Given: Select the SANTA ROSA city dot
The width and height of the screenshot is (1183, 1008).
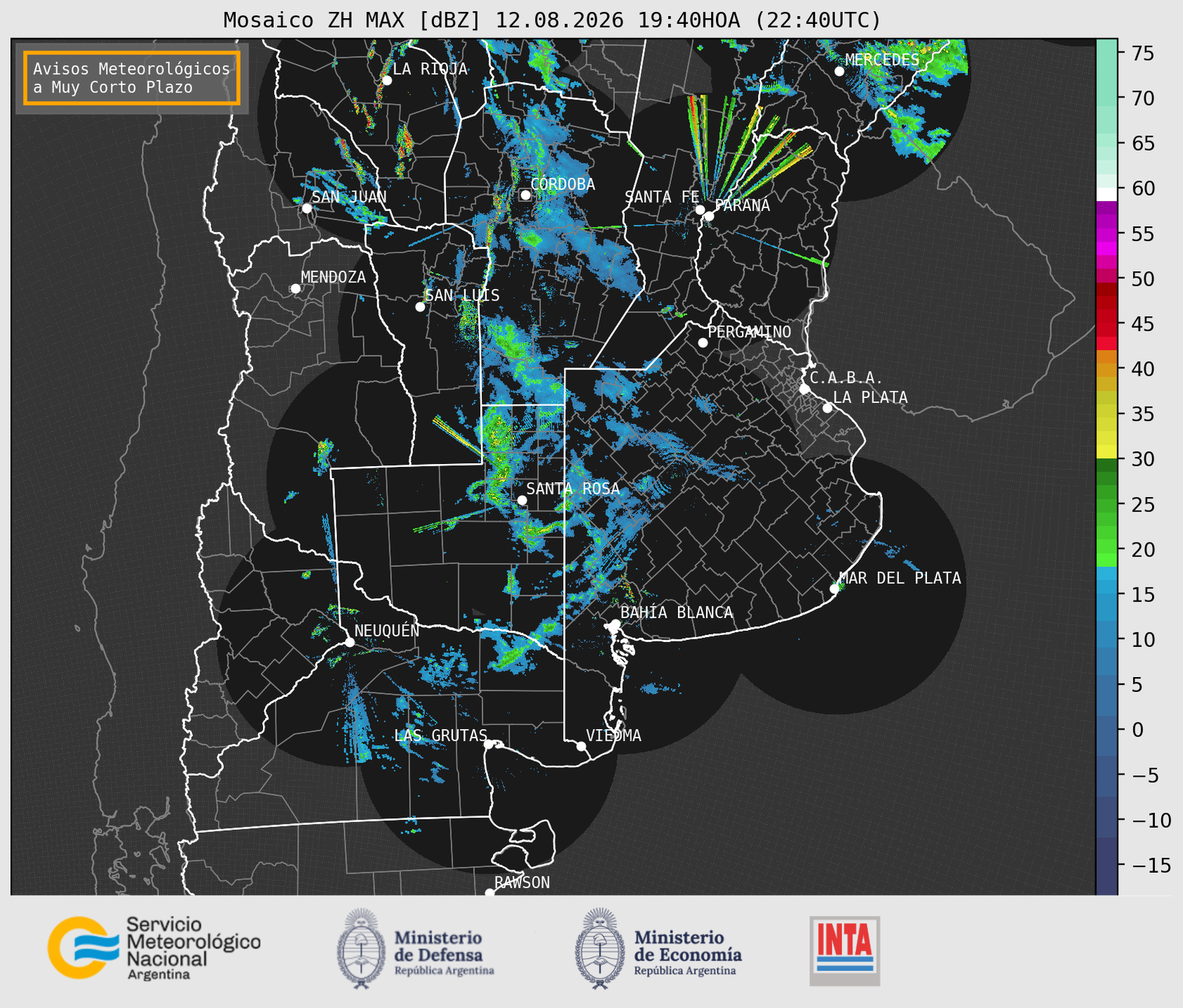Looking at the screenshot, I should [522, 500].
